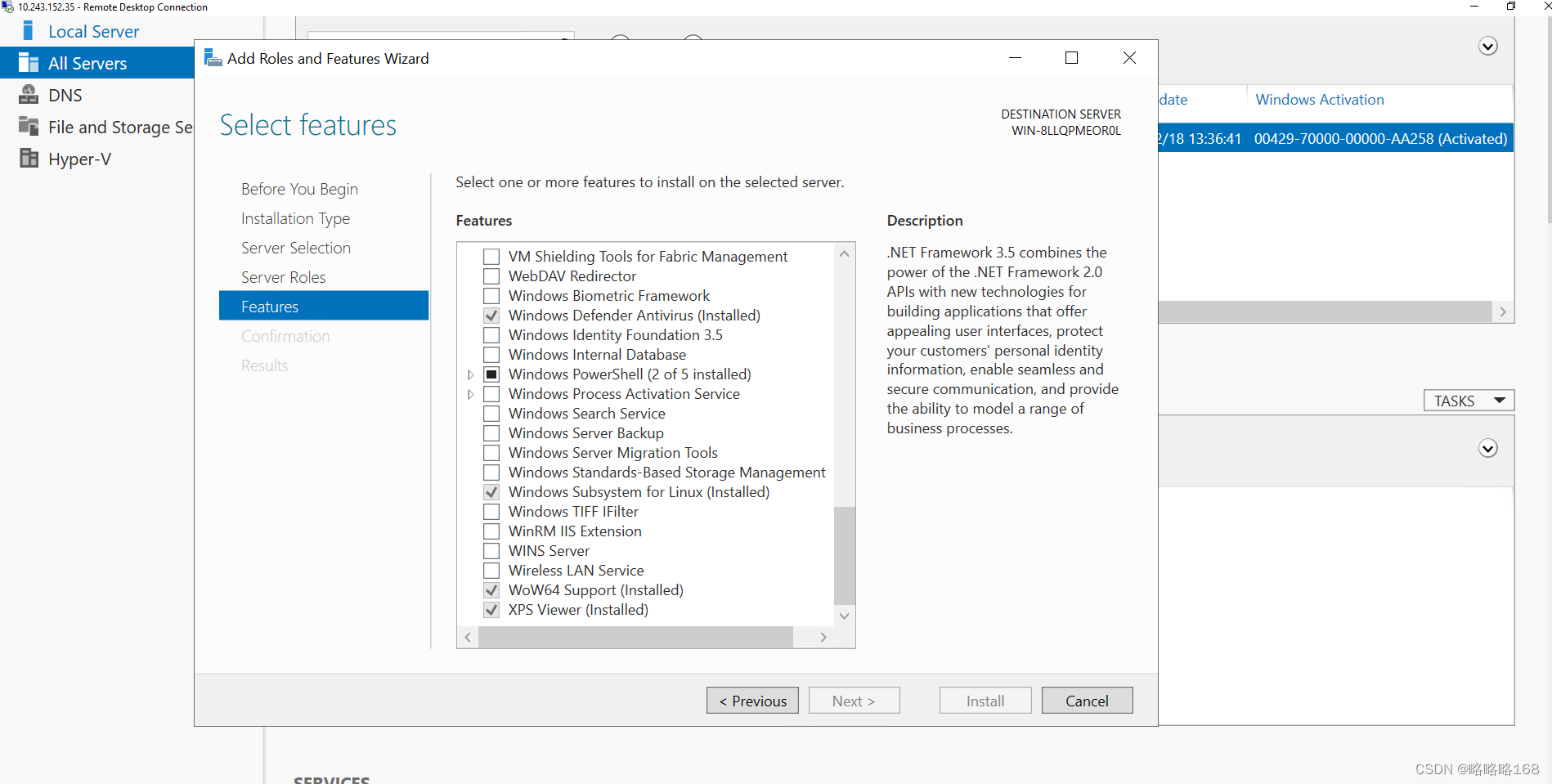Open the Server Selection step

296,248
